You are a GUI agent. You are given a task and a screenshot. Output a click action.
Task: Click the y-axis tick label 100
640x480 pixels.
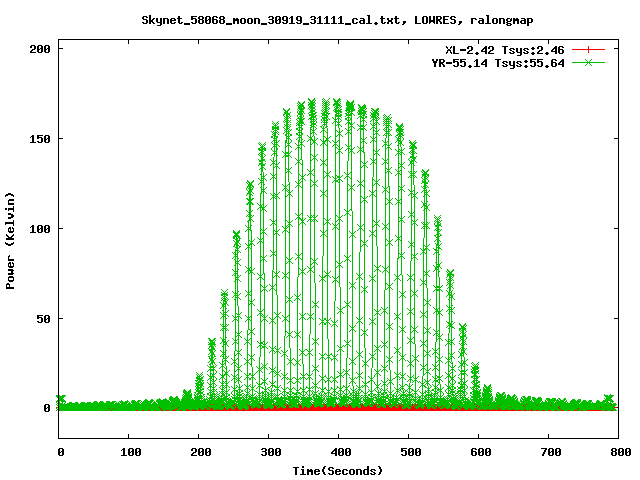point(40,229)
